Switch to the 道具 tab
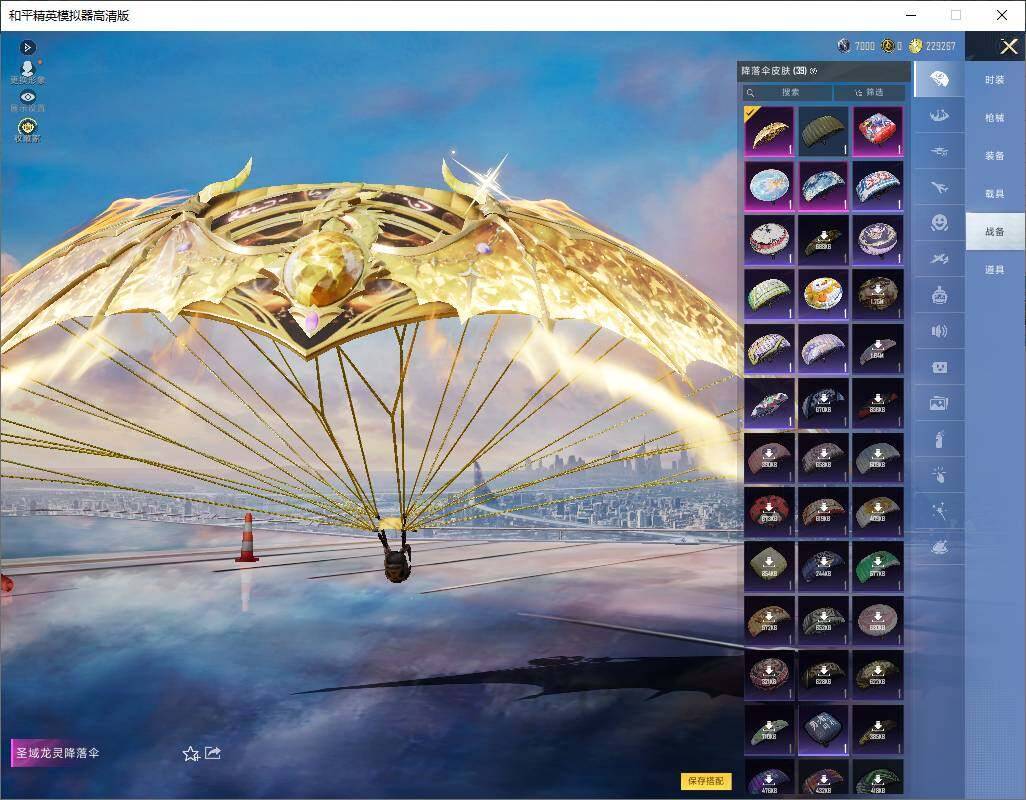 (x=995, y=270)
